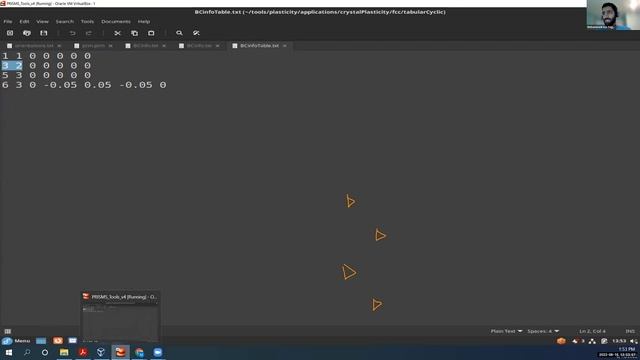Close the fourth document tab
This screenshot has height=360, width=640.
click(x=218, y=46)
